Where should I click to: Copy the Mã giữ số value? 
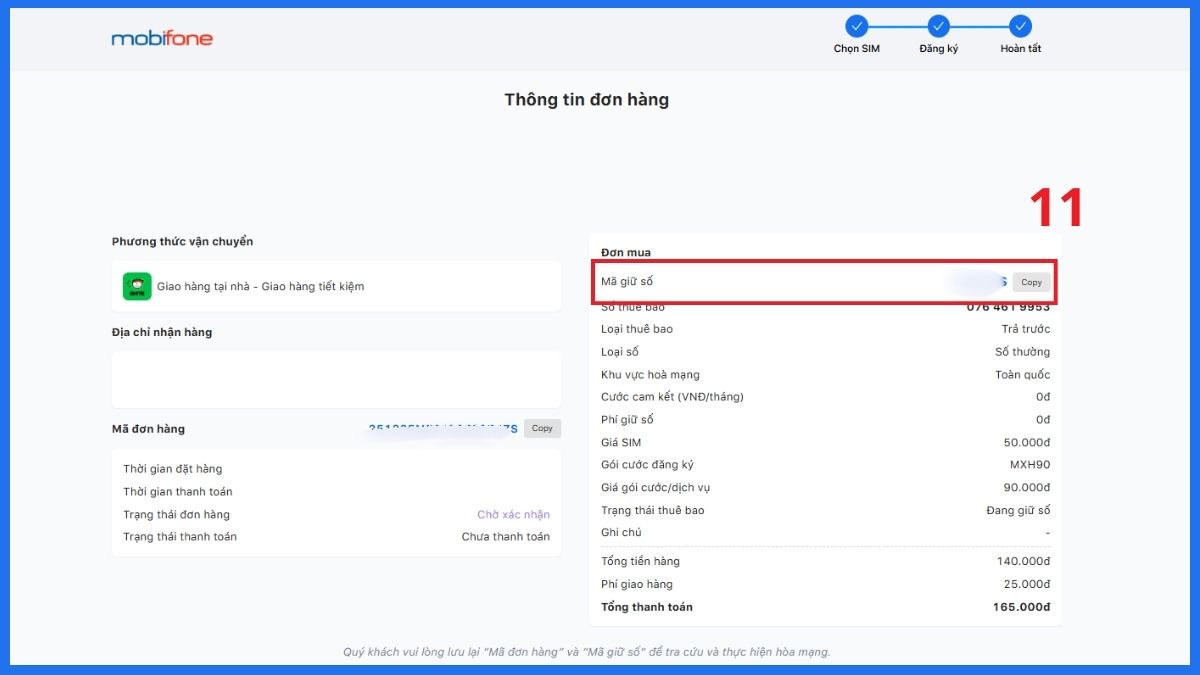point(1031,281)
